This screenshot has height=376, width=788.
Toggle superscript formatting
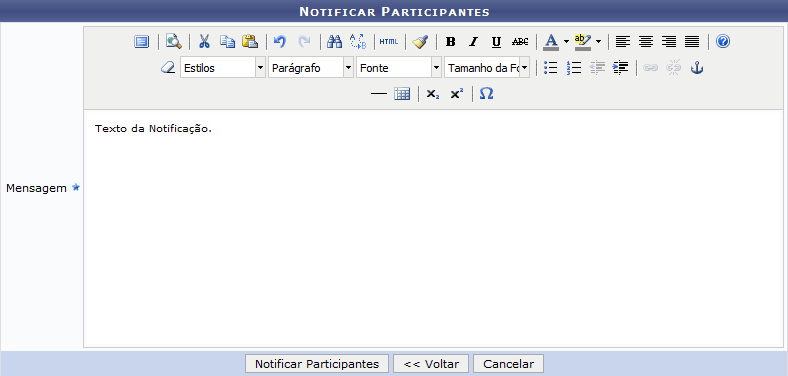[456, 94]
